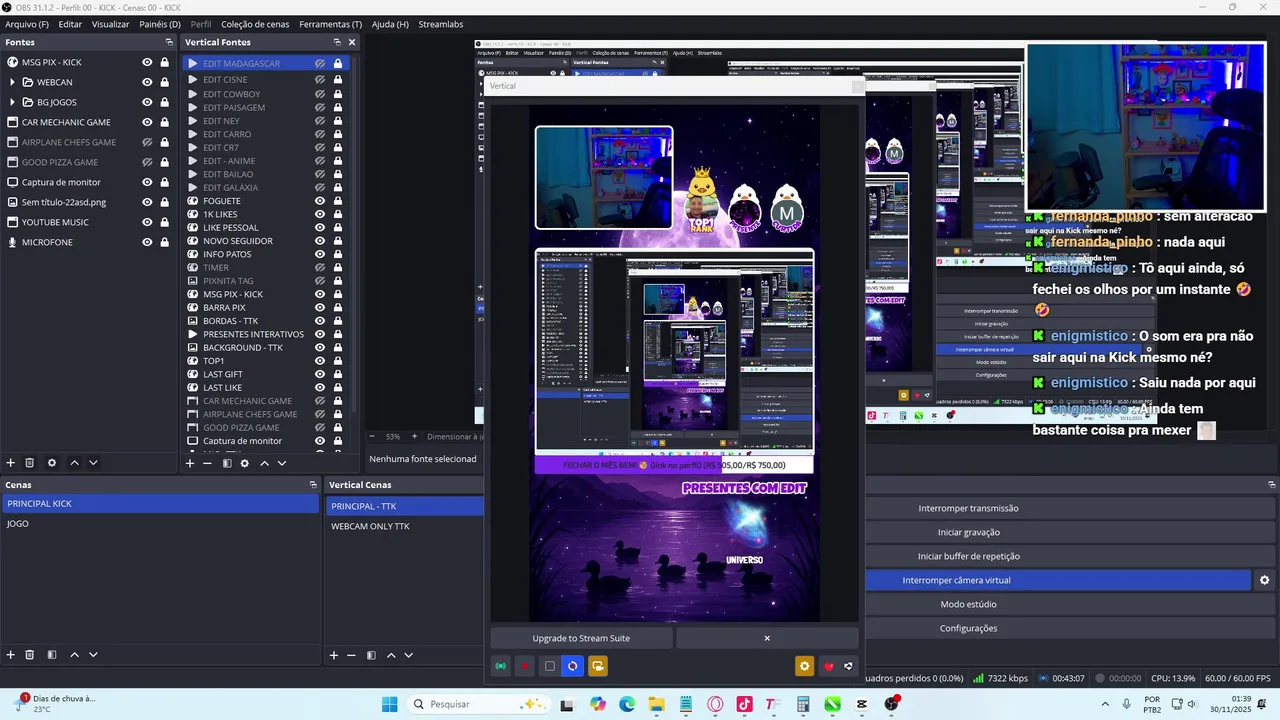Undock the Fontes panel via float icon
Viewport: 1280px width, 720px height.
(169, 42)
